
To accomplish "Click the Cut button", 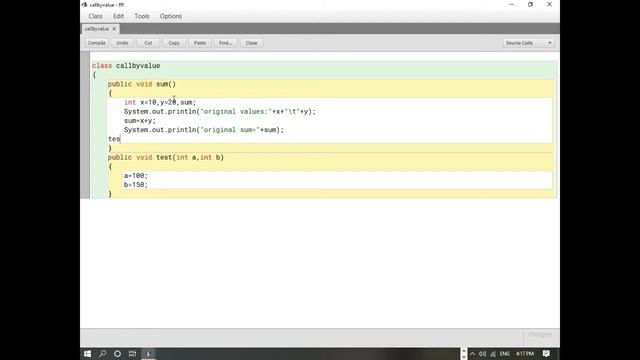I will click(148, 43).
